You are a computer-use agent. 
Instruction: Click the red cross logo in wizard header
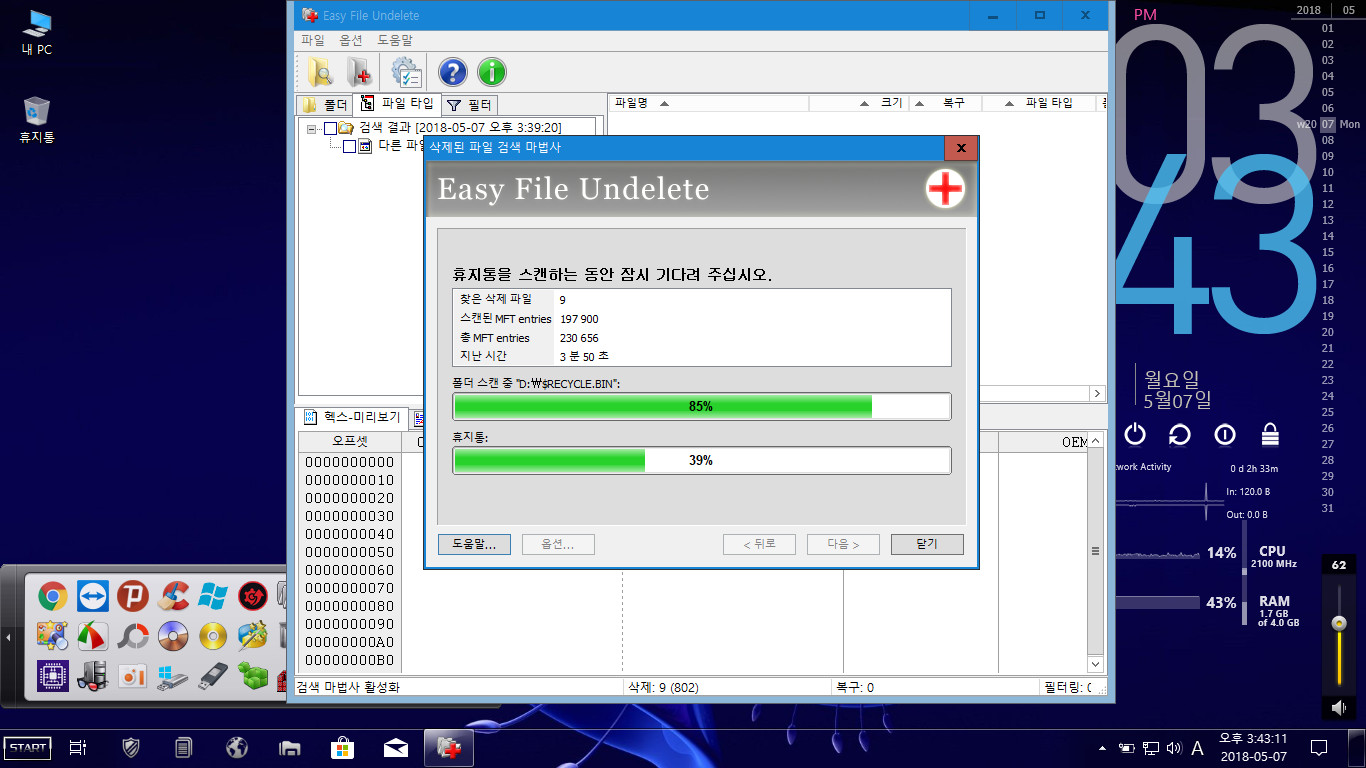tap(944, 189)
